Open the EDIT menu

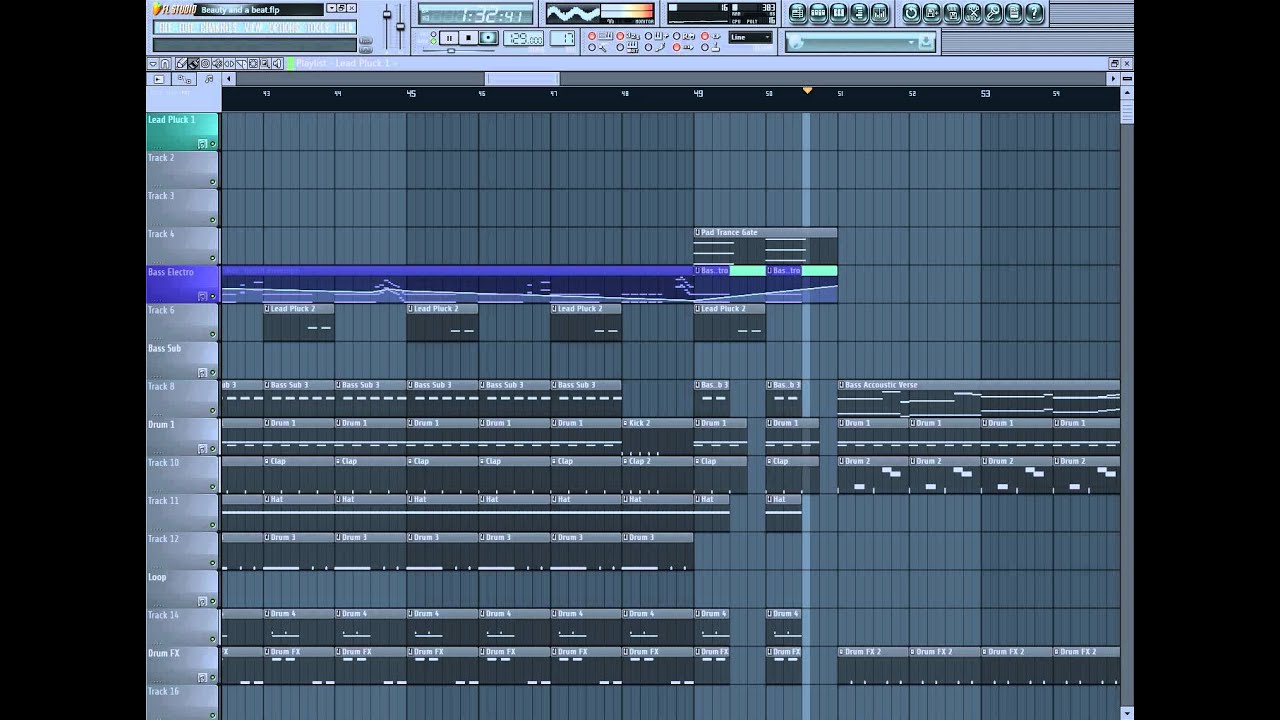click(x=186, y=28)
